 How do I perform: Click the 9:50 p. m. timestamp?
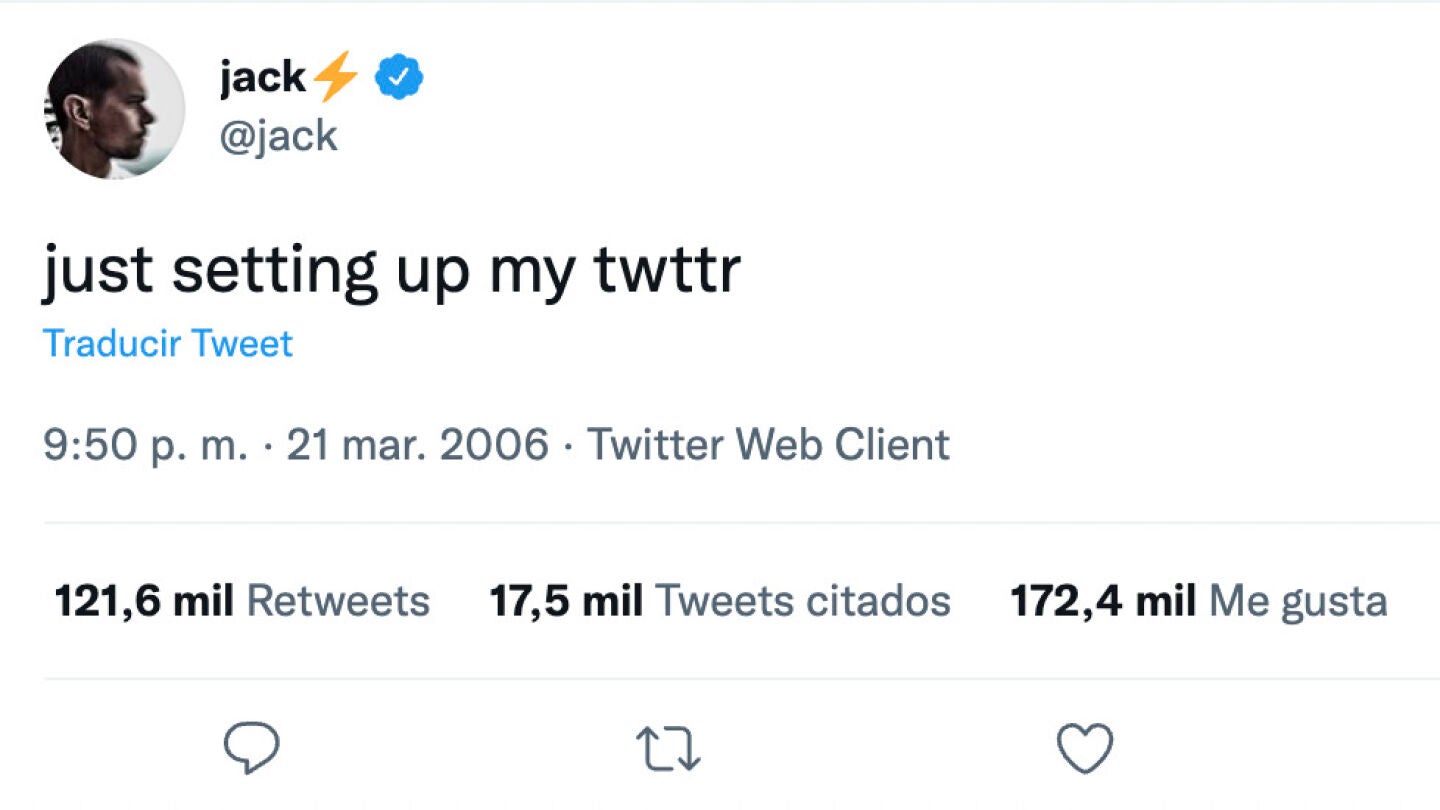coord(145,444)
